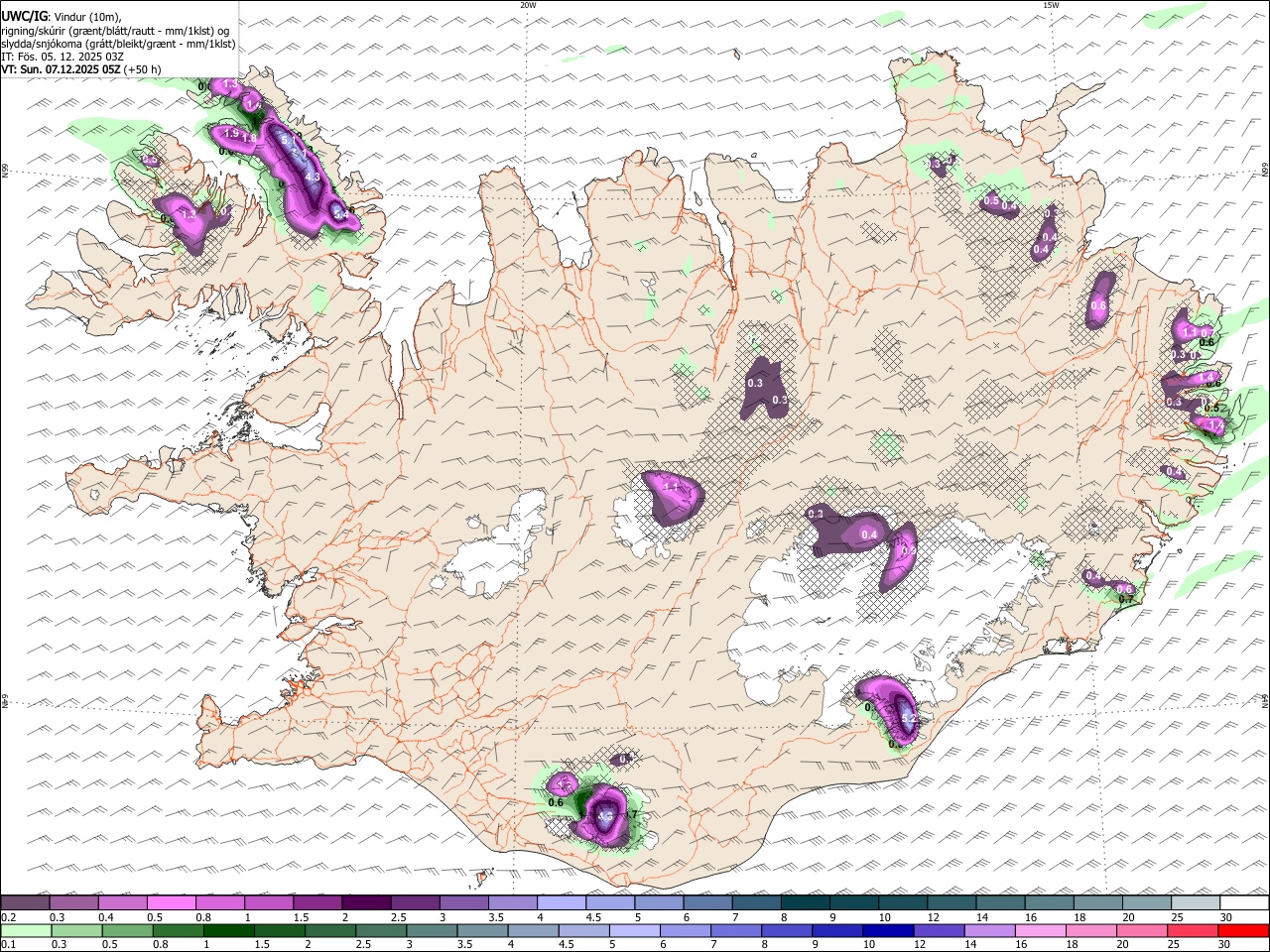The height and width of the screenshot is (952, 1270).
Task: Click the white 30 snow legend swatch
Action: (x=1242, y=903)
